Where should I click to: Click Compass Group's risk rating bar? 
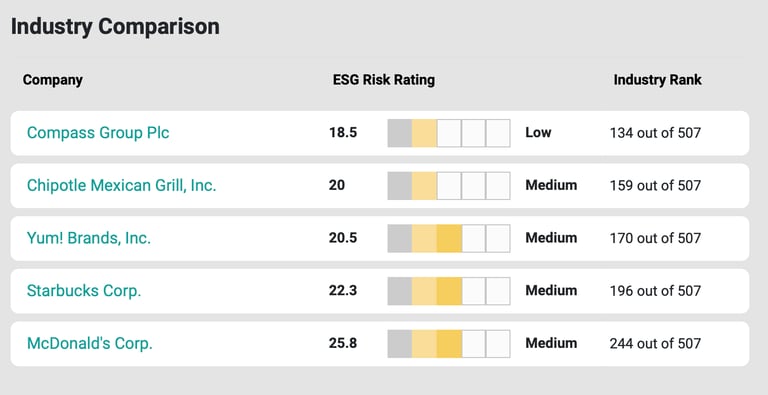tap(449, 133)
